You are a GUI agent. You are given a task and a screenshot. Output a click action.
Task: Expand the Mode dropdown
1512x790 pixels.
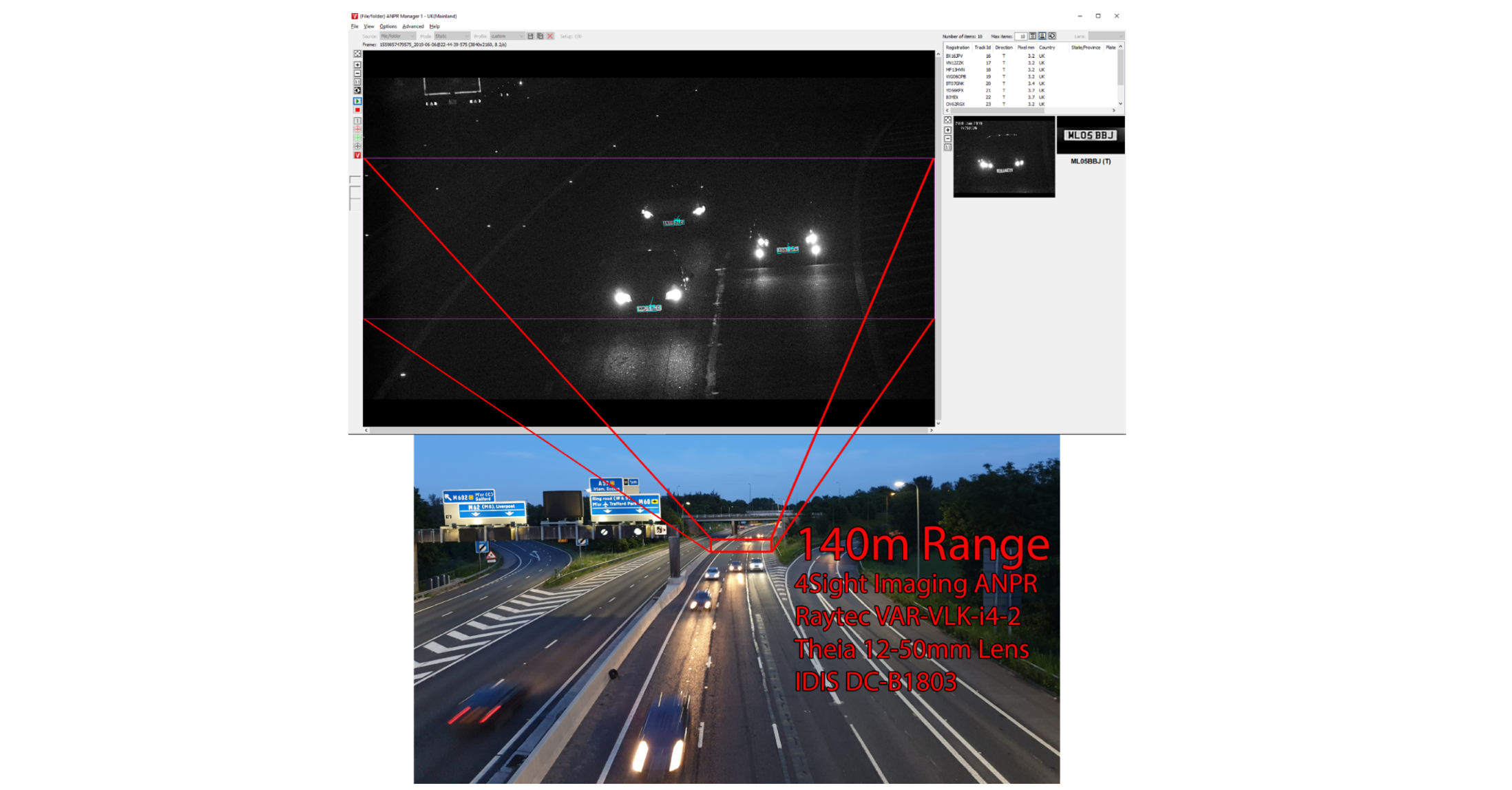coord(451,36)
